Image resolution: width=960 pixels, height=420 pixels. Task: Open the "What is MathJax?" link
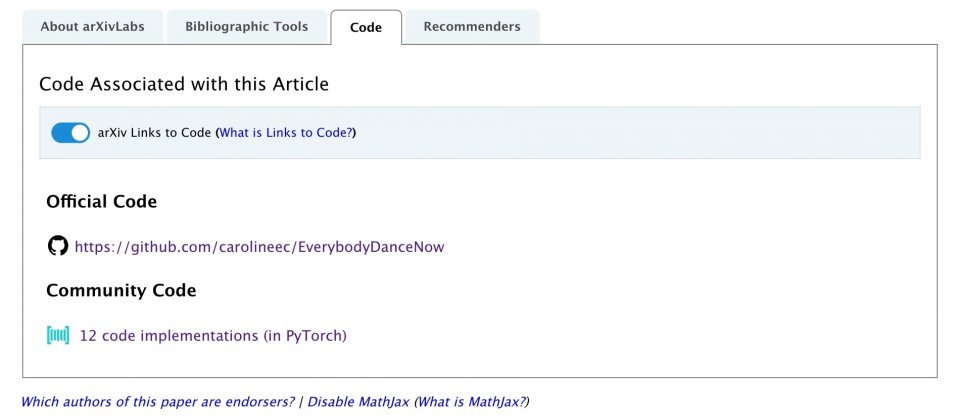(x=471, y=402)
